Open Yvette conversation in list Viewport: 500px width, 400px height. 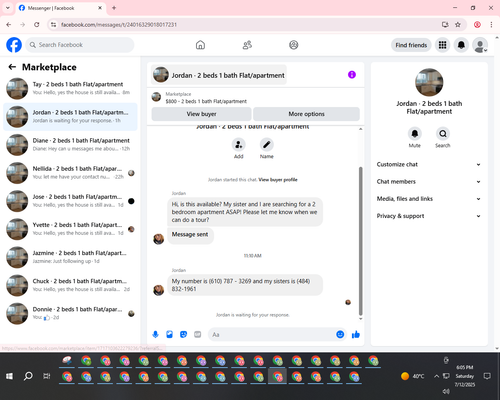click(x=70, y=229)
